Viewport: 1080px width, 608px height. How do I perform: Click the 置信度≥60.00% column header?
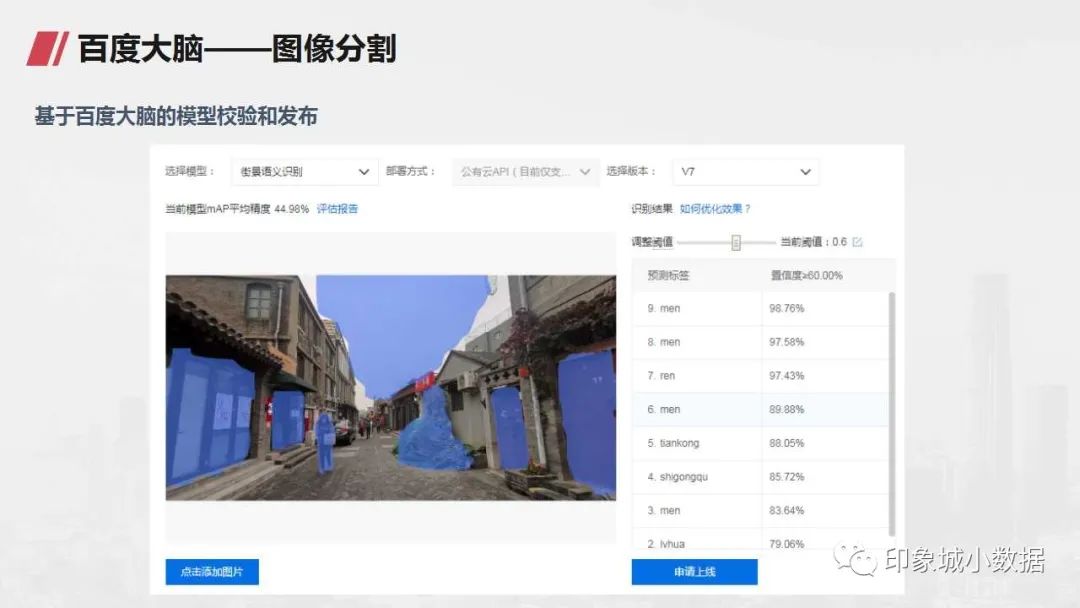[807, 275]
